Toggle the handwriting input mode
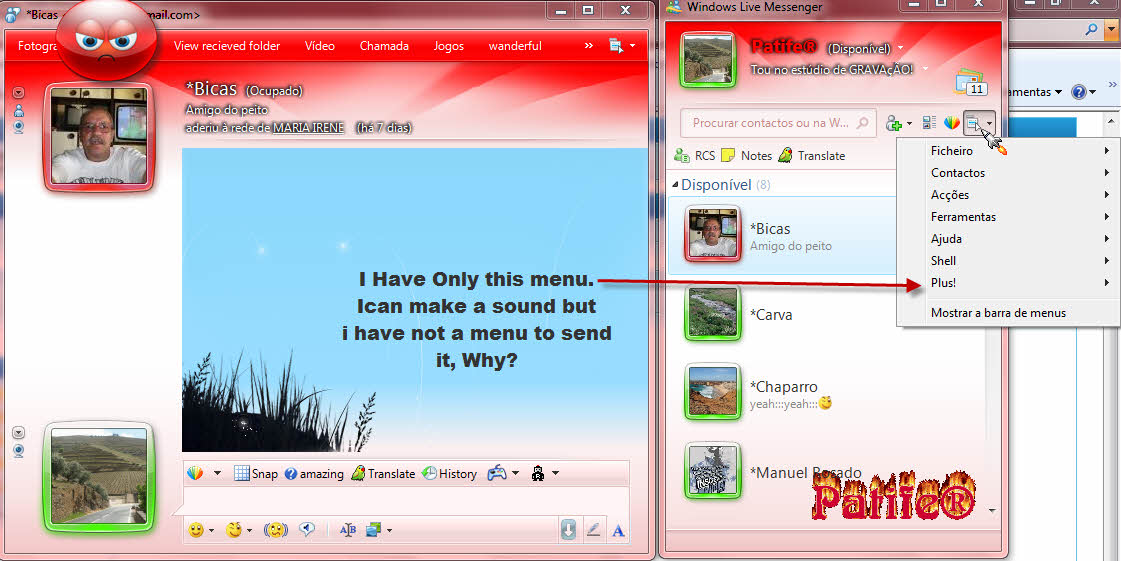The image size is (1121, 561). click(593, 531)
